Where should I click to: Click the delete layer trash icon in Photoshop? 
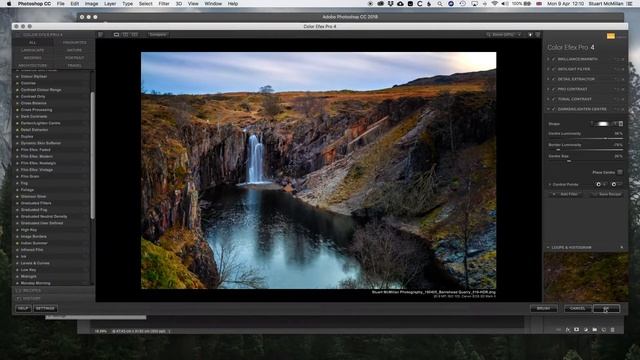[613, 330]
